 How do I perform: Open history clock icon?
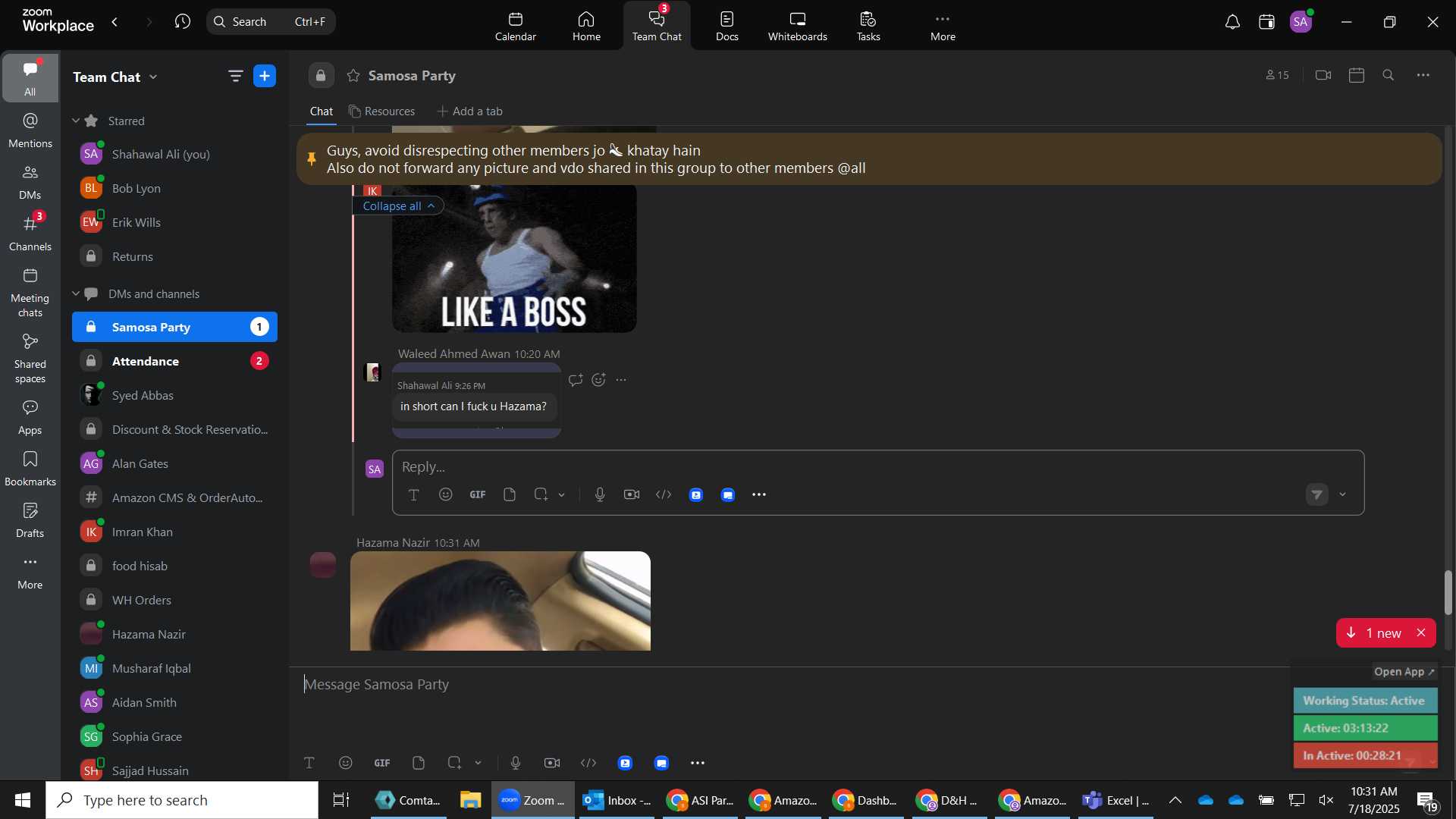click(182, 22)
